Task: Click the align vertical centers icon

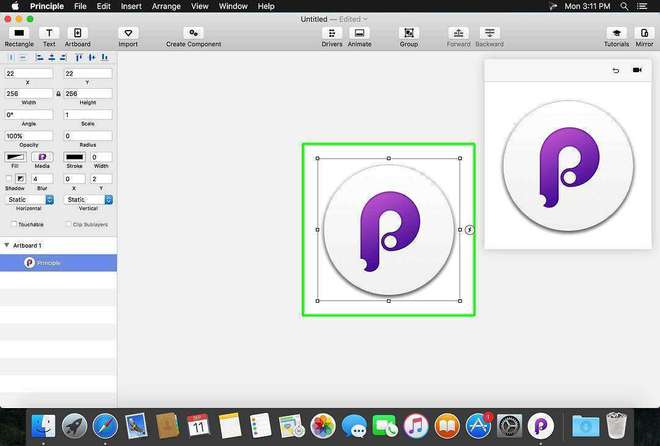Action: point(92,57)
